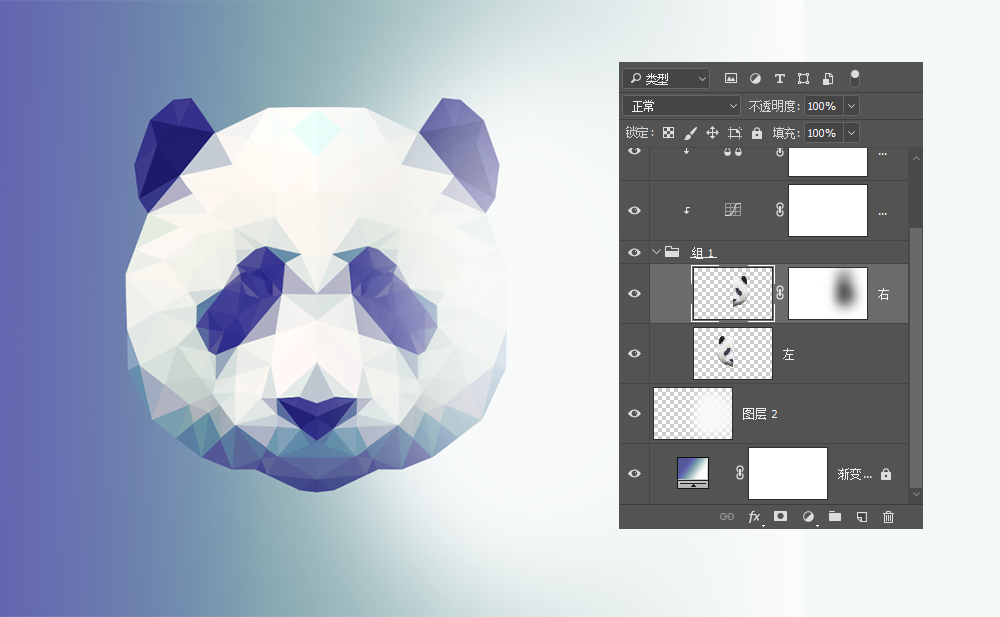Select the curves layer white mask thumbnail
The image size is (1000, 617).
click(x=828, y=211)
